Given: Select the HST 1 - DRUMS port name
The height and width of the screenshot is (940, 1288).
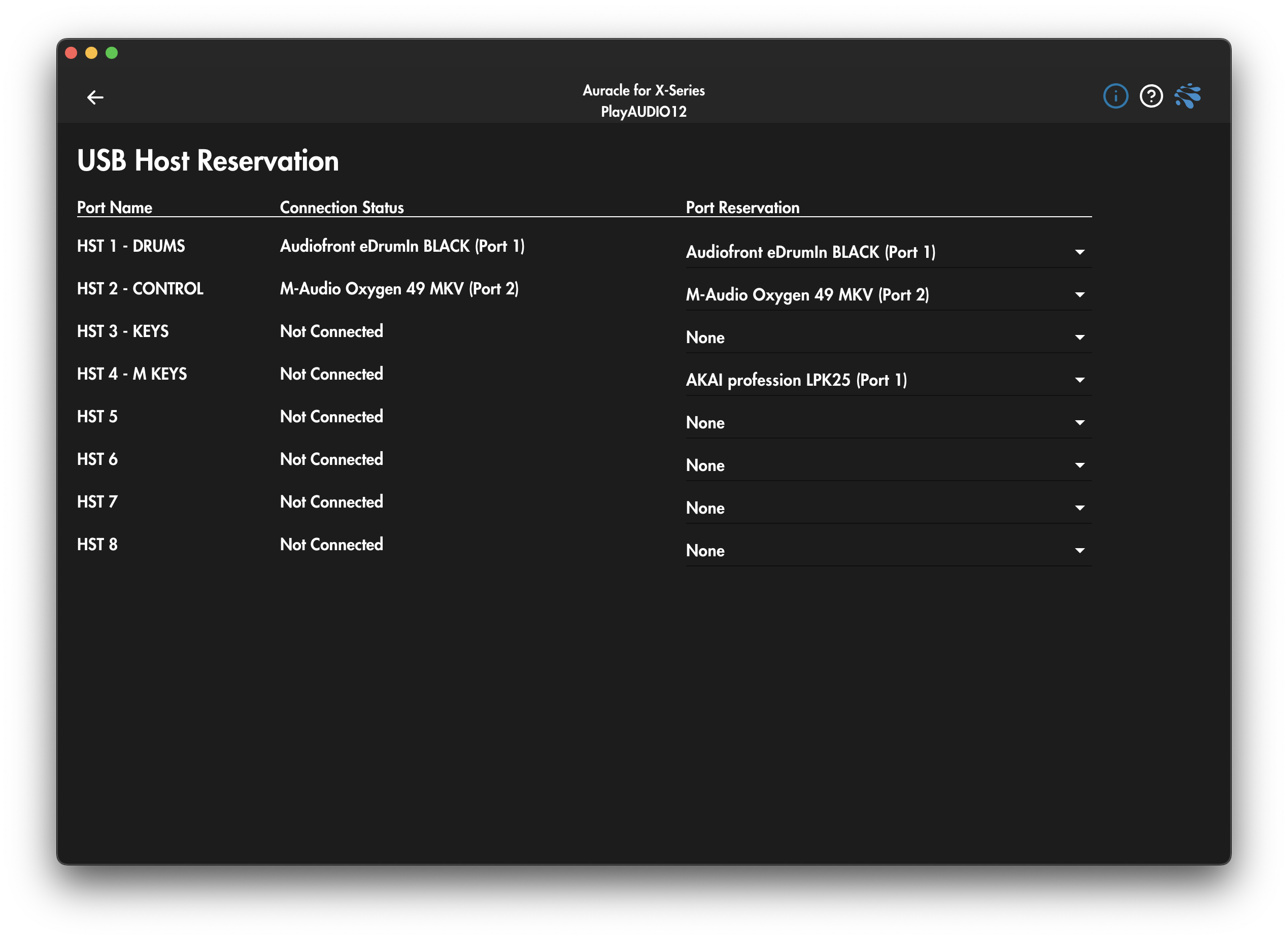Looking at the screenshot, I should point(131,246).
